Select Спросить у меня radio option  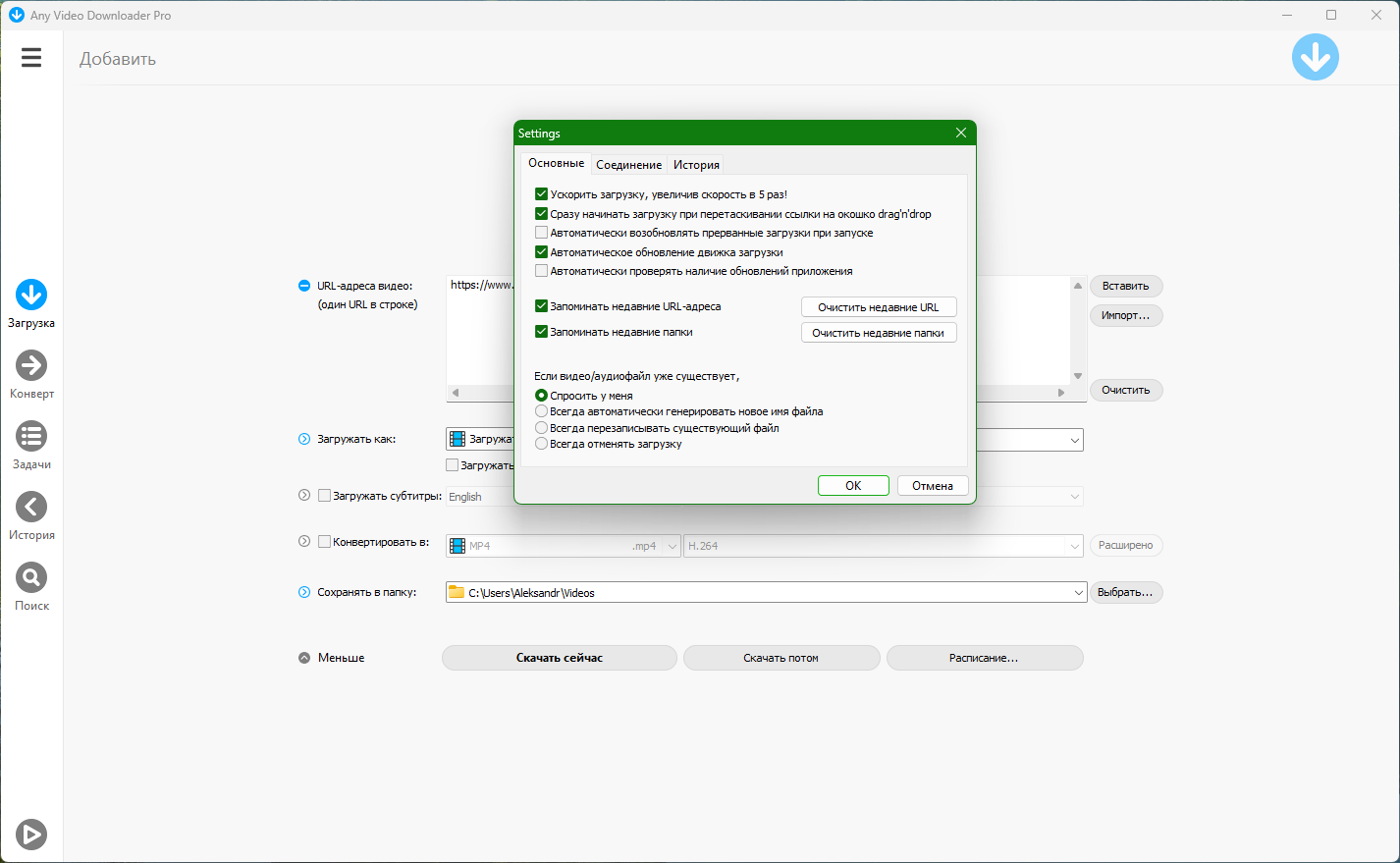pyautogui.click(x=541, y=396)
